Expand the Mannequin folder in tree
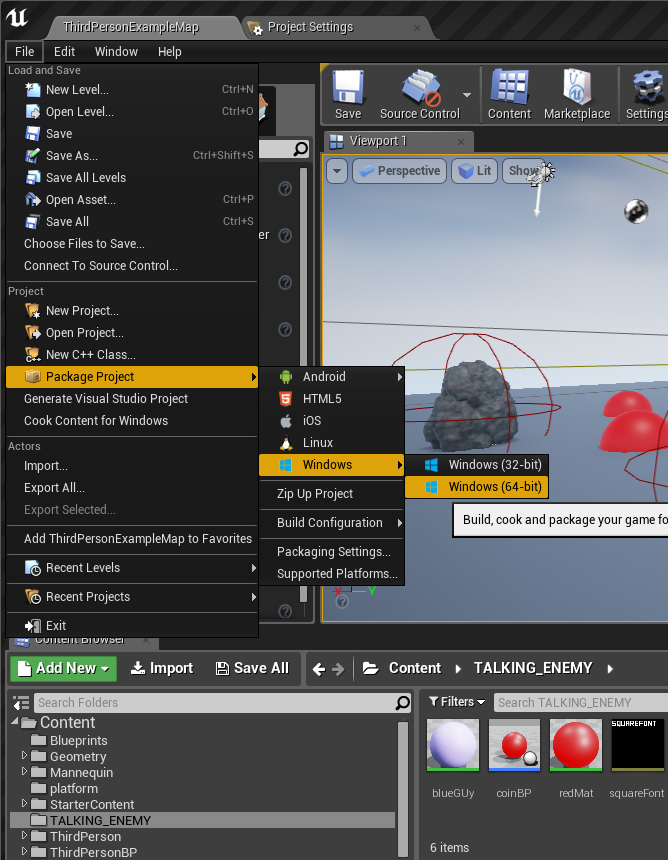The width and height of the screenshot is (668, 860). [25, 773]
